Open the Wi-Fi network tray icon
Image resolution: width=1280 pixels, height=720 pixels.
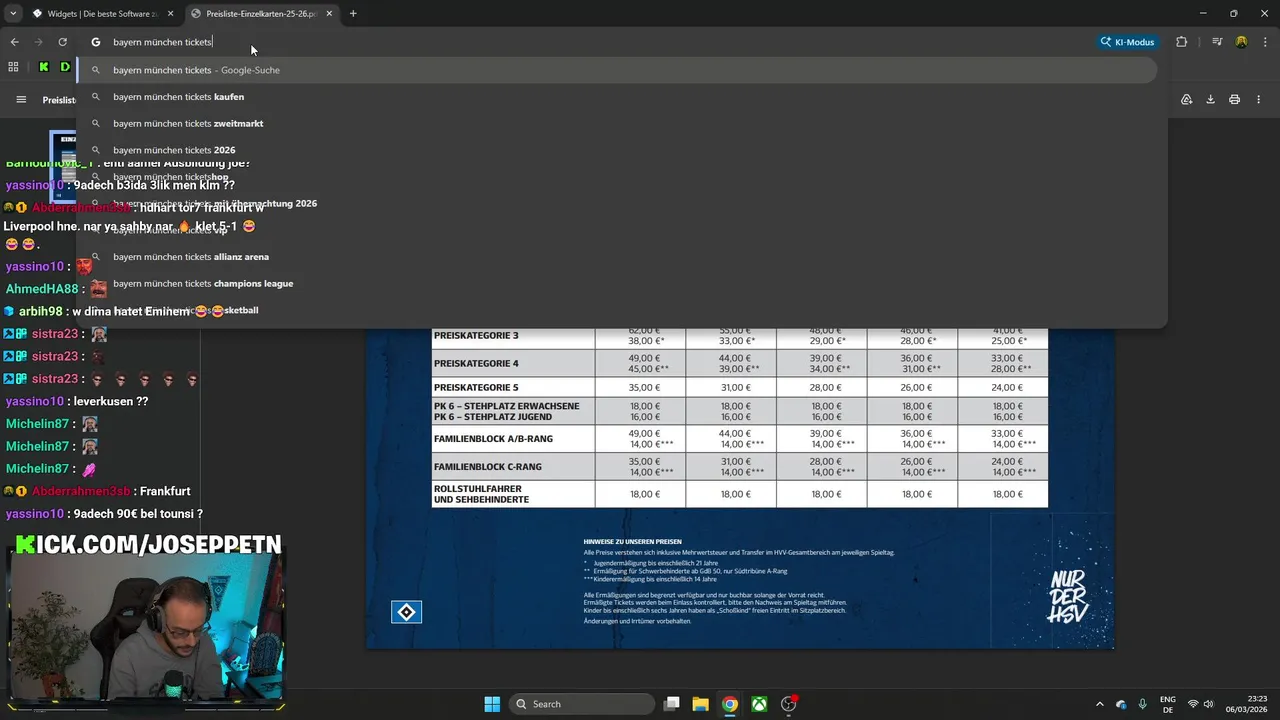coord(1193,704)
